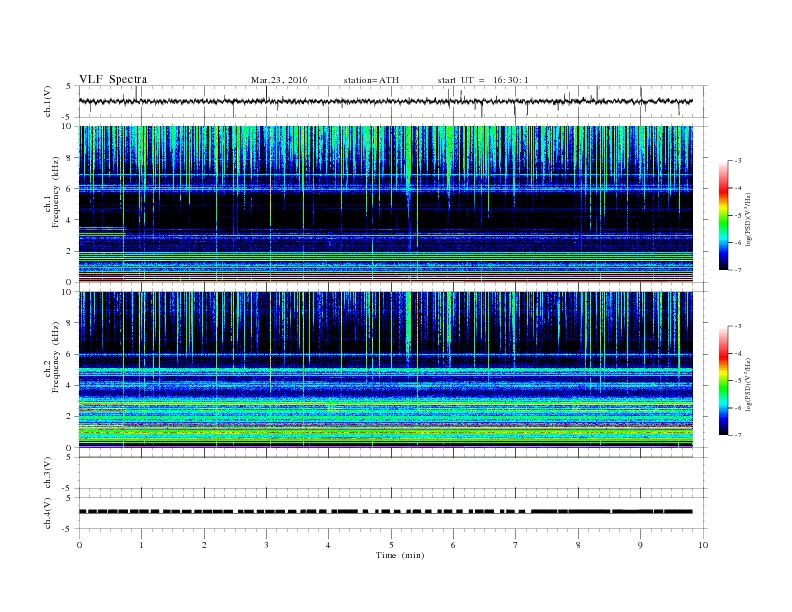Click the ch.4 dashed signal trace
This screenshot has width=792, height=612.
coord(386,512)
